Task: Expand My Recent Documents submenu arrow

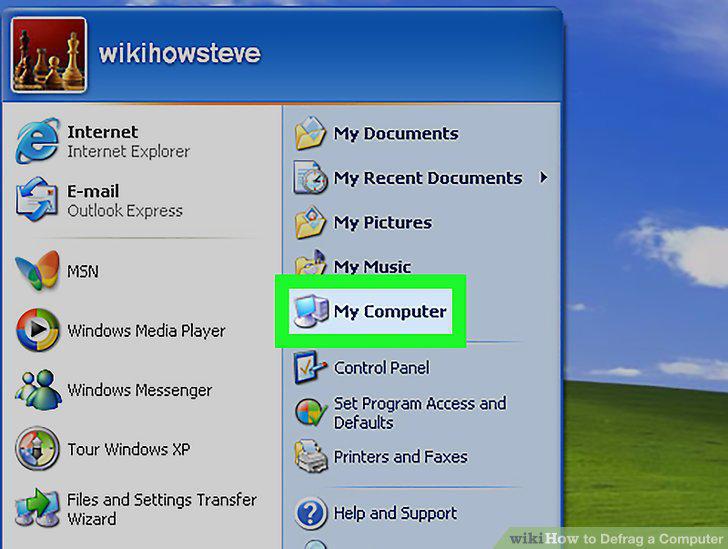Action: pyautogui.click(x=543, y=177)
